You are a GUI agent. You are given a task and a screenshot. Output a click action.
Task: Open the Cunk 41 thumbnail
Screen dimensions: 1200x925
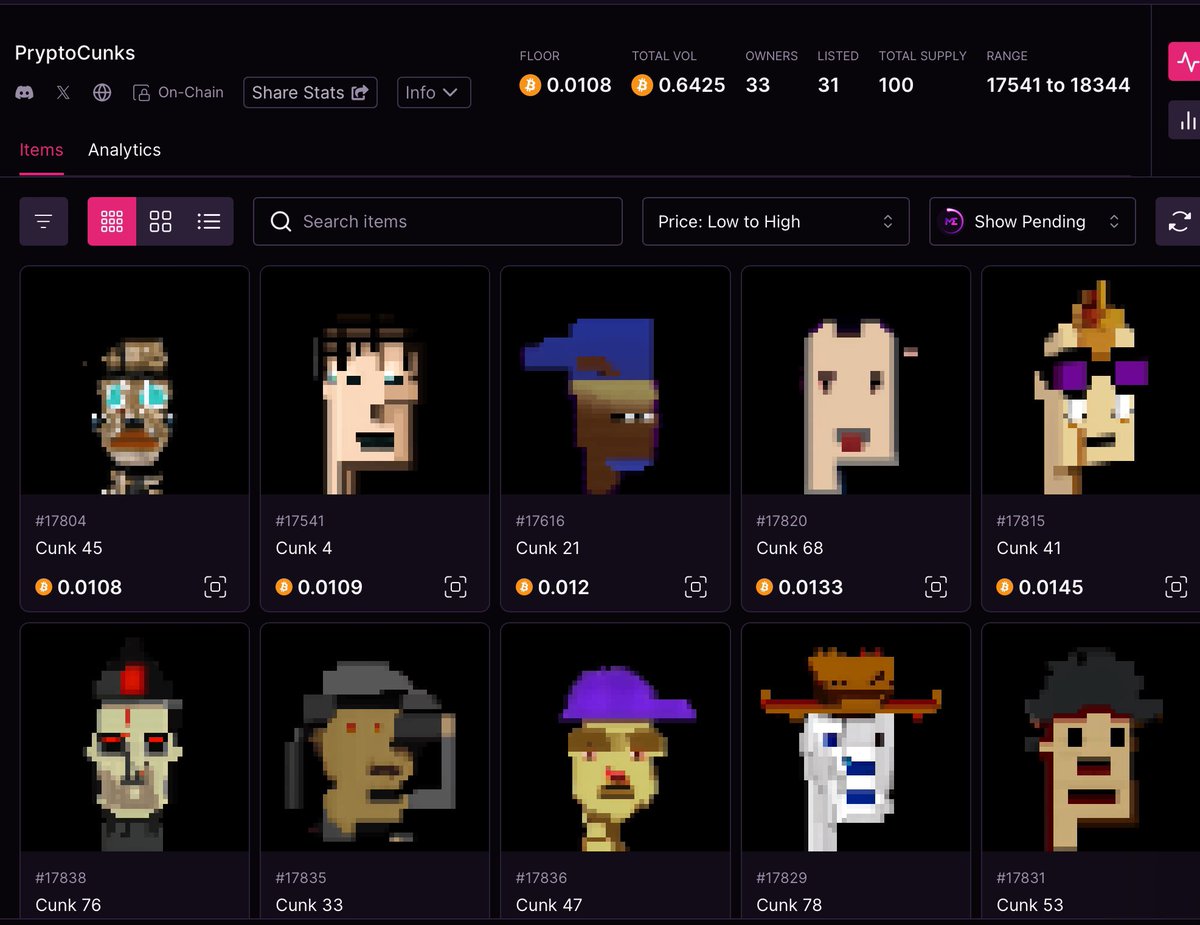(1091, 381)
